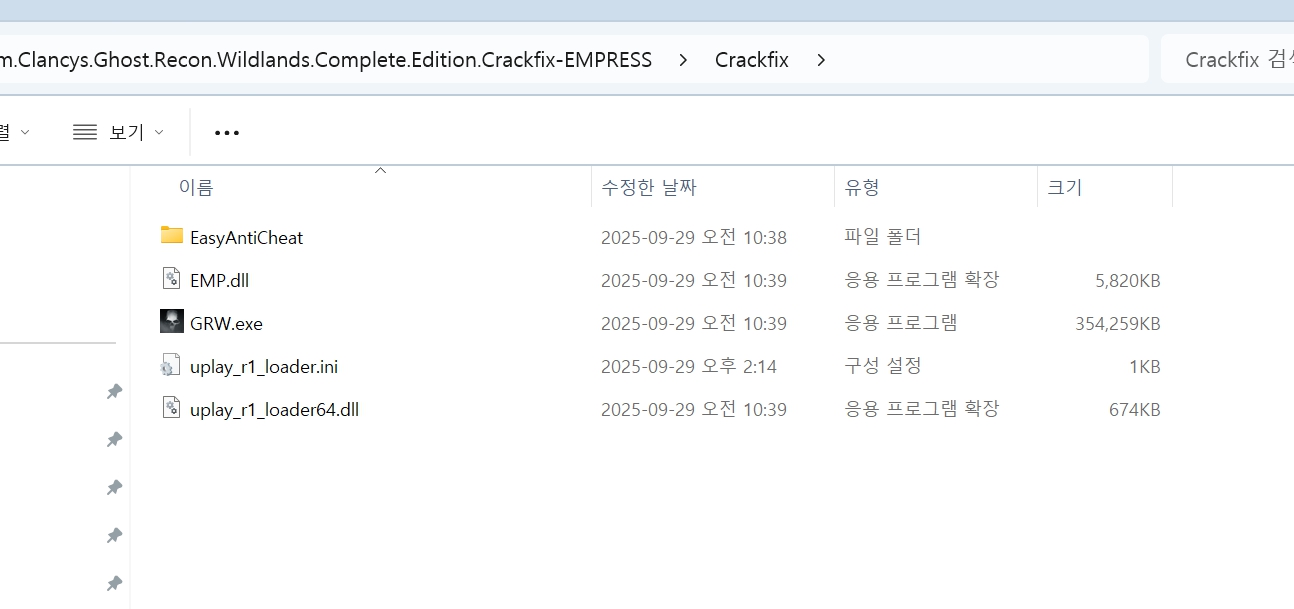Expand chevron after Crackfix-EMPRESS breadcrumb

coord(683,60)
